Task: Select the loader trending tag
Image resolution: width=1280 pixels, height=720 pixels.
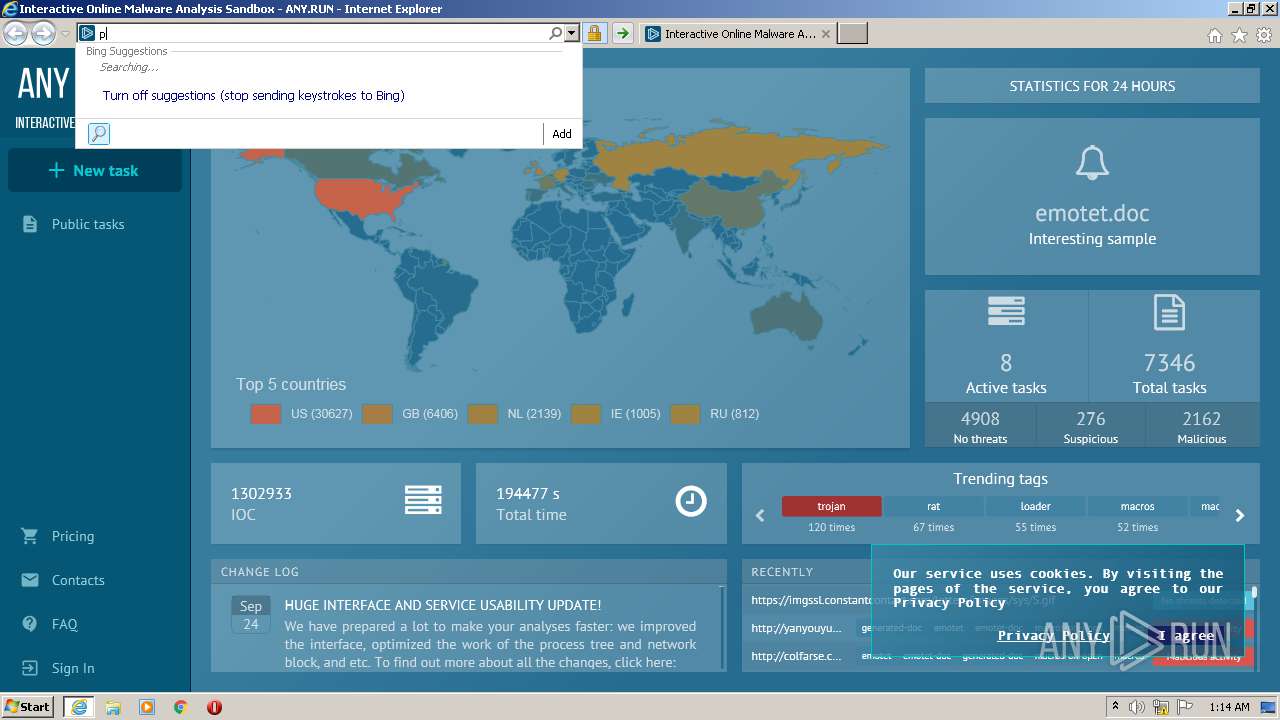Action: click(1035, 506)
